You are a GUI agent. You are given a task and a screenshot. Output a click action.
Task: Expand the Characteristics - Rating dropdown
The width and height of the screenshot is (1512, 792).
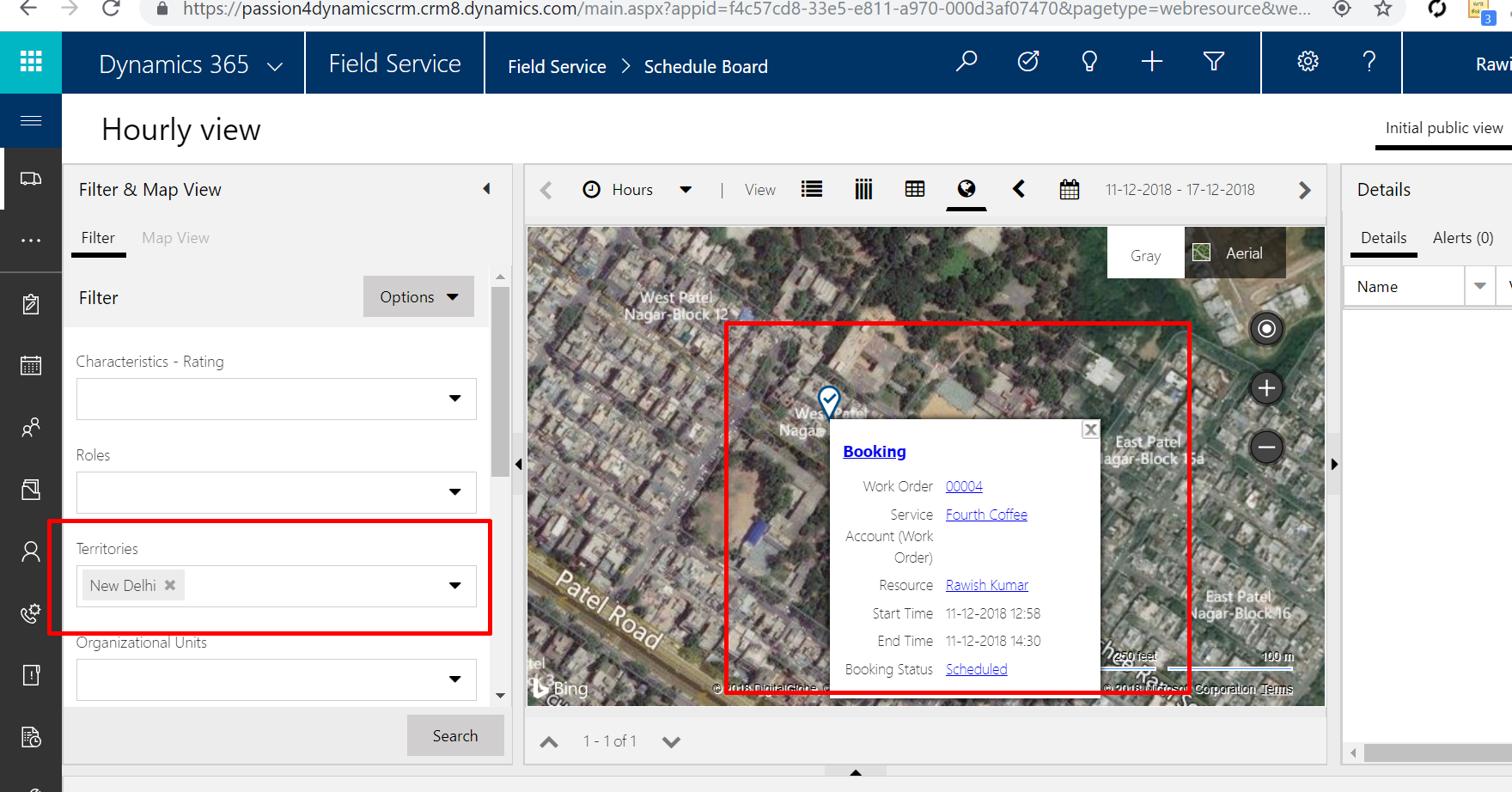pyautogui.click(x=454, y=399)
